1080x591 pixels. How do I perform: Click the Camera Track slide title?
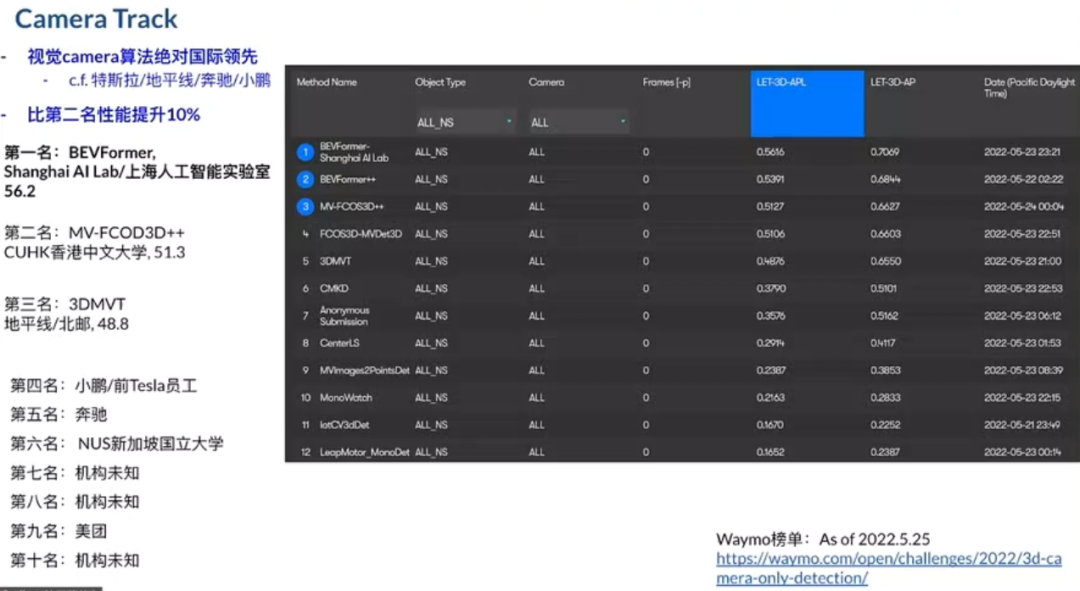coord(96,19)
